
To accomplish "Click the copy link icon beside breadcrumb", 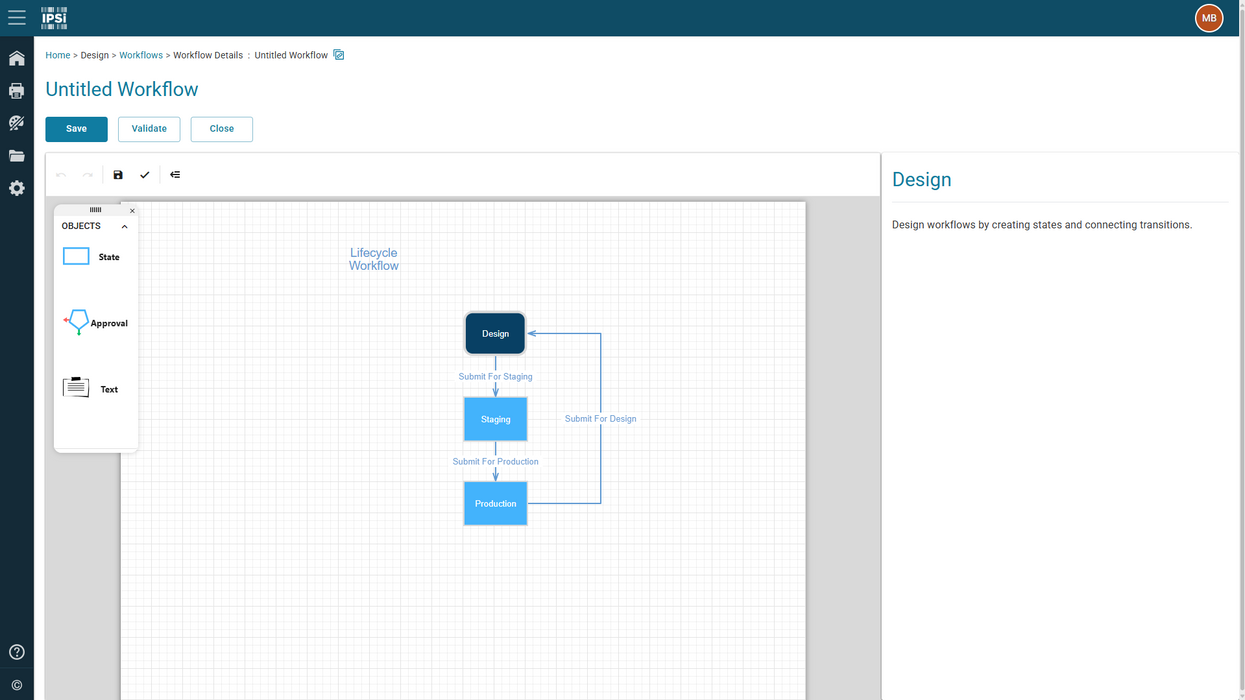I will (x=339, y=55).
